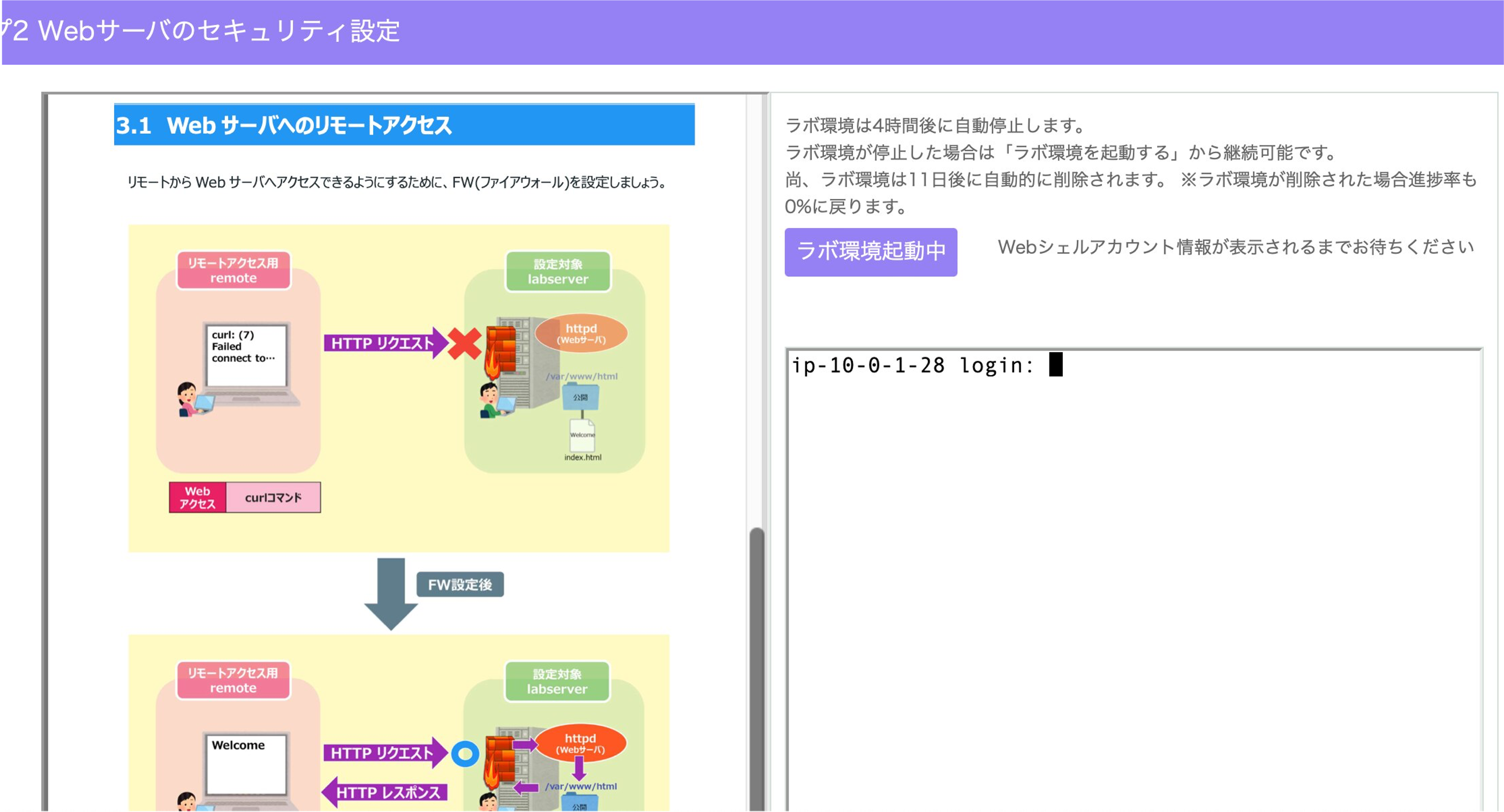The image size is (1504, 812).
Task: Click the top httpd orange ellipse
Action: click(x=581, y=333)
